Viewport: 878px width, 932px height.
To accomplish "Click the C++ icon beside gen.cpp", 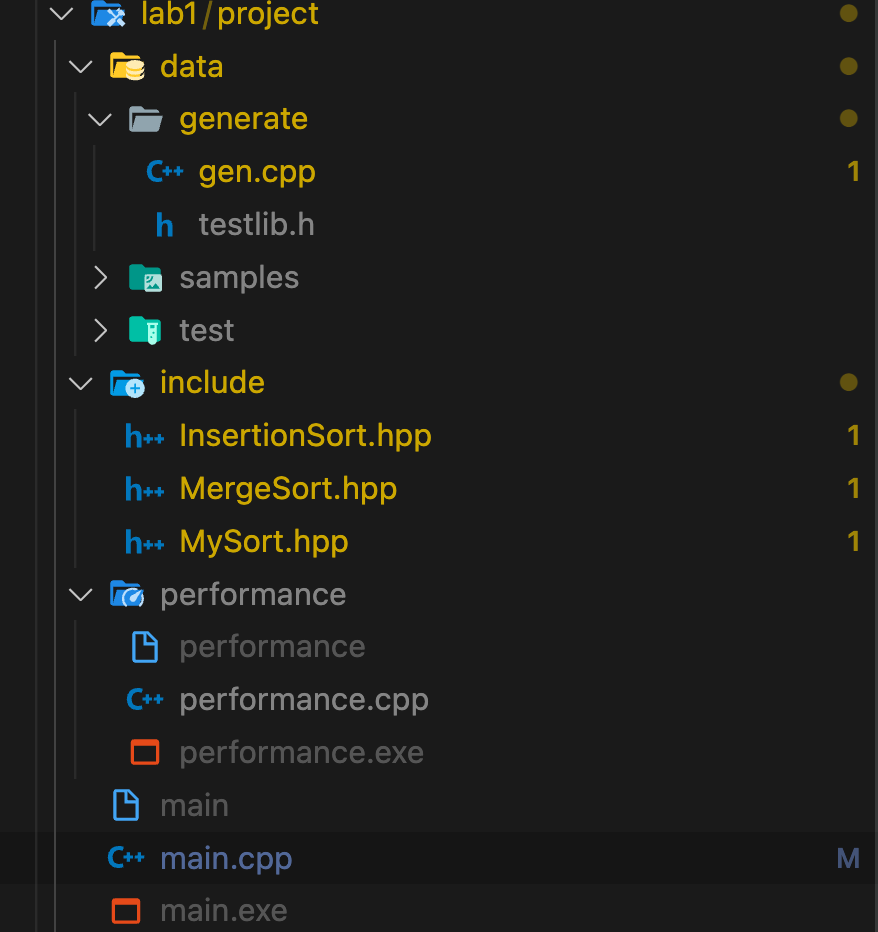I will coord(165,172).
